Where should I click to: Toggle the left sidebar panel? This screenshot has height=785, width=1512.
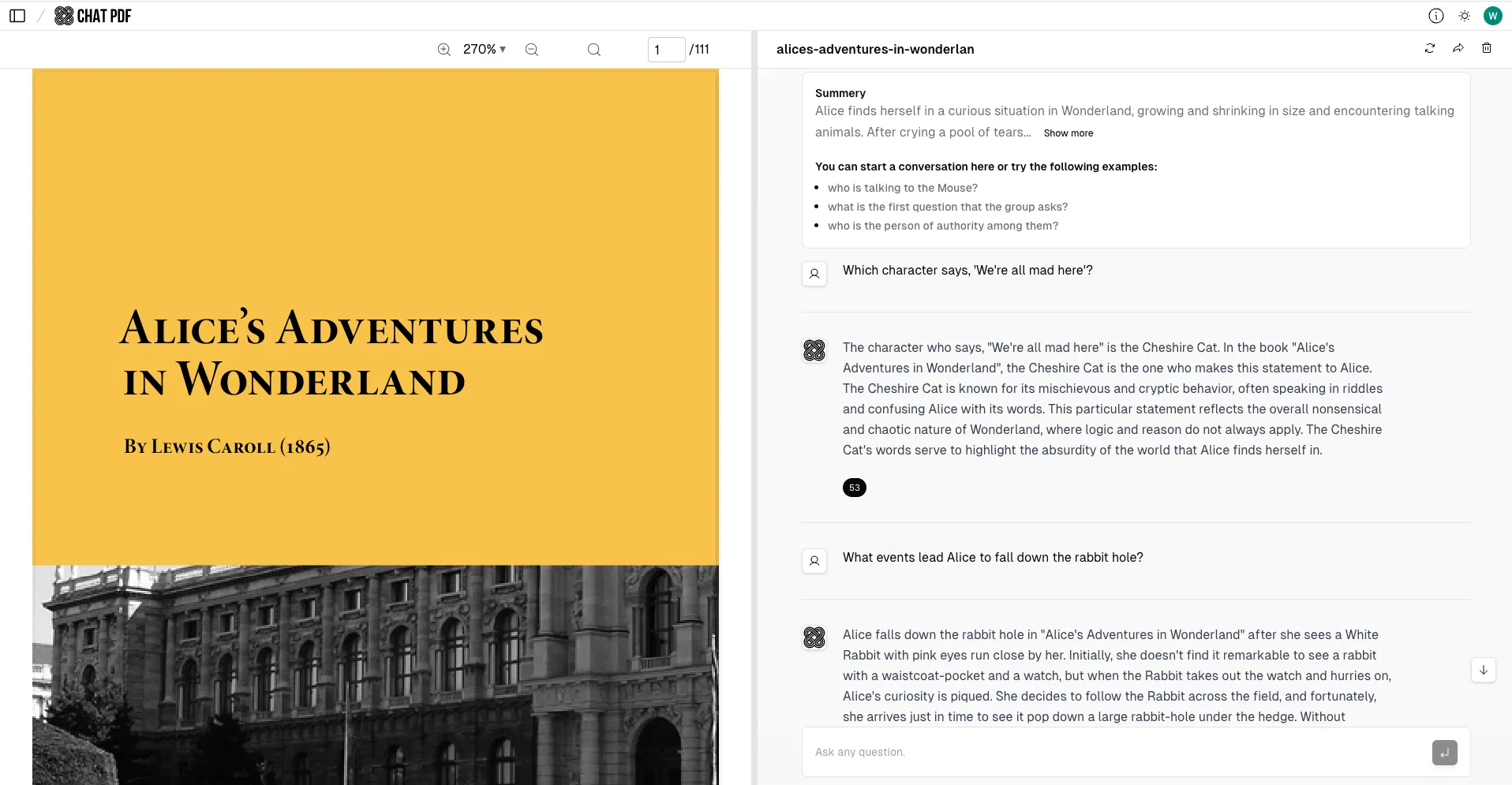pos(17,15)
